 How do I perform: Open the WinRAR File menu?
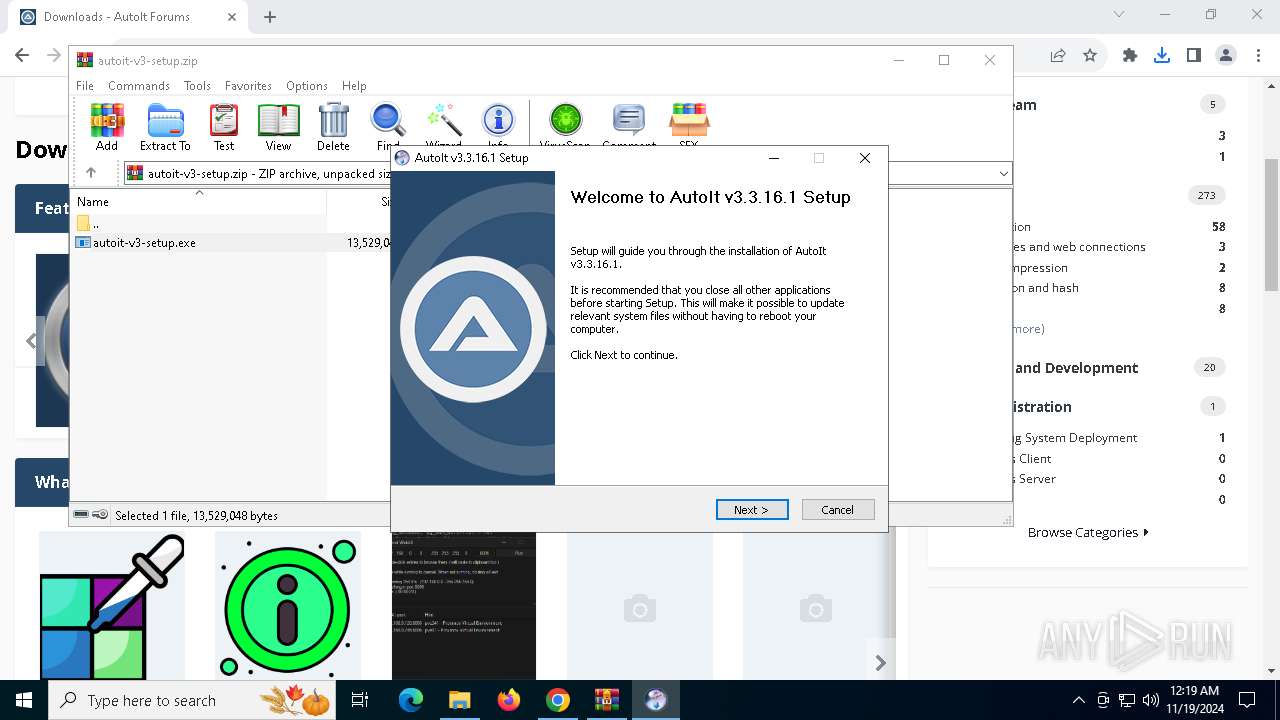[85, 86]
